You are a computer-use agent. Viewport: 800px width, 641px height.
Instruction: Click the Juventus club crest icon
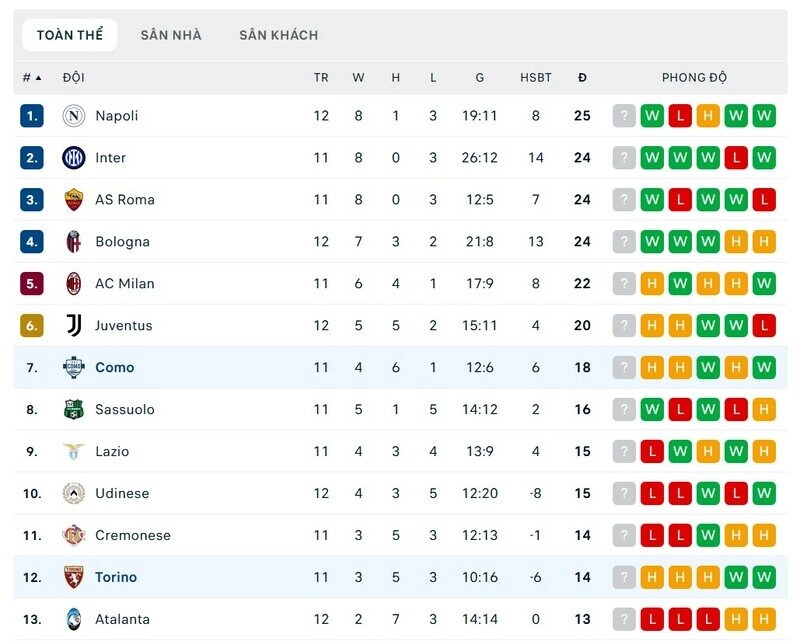(x=74, y=326)
